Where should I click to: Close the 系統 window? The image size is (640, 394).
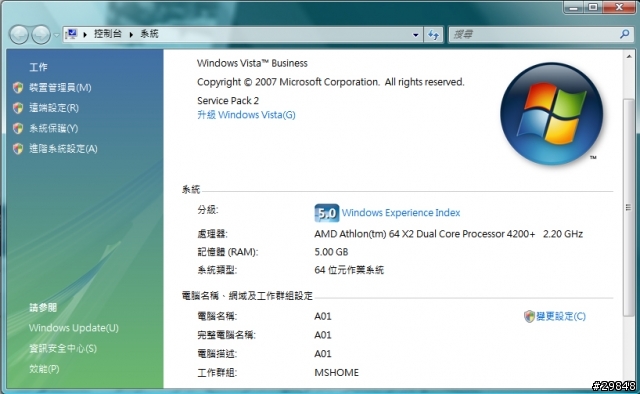(x=619, y=7)
